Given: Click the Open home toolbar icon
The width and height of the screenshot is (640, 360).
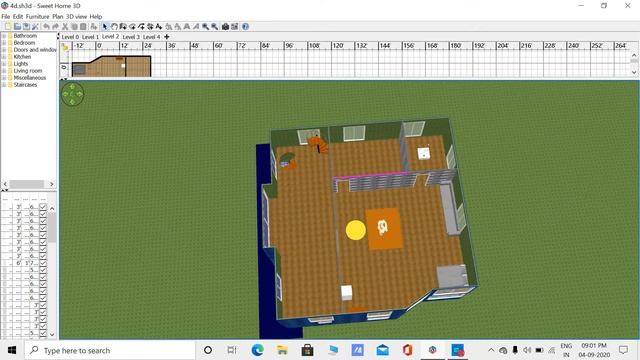Looking at the screenshot, I should click(x=17, y=27).
